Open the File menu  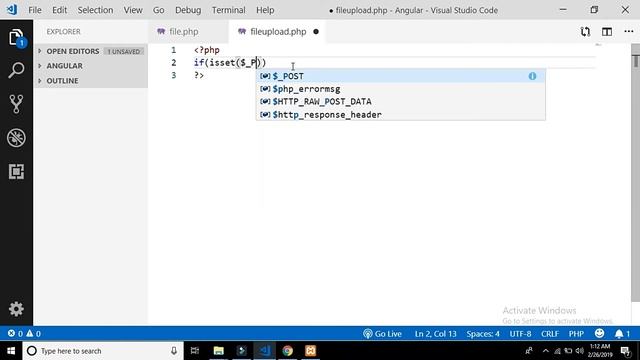[x=35, y=10]
